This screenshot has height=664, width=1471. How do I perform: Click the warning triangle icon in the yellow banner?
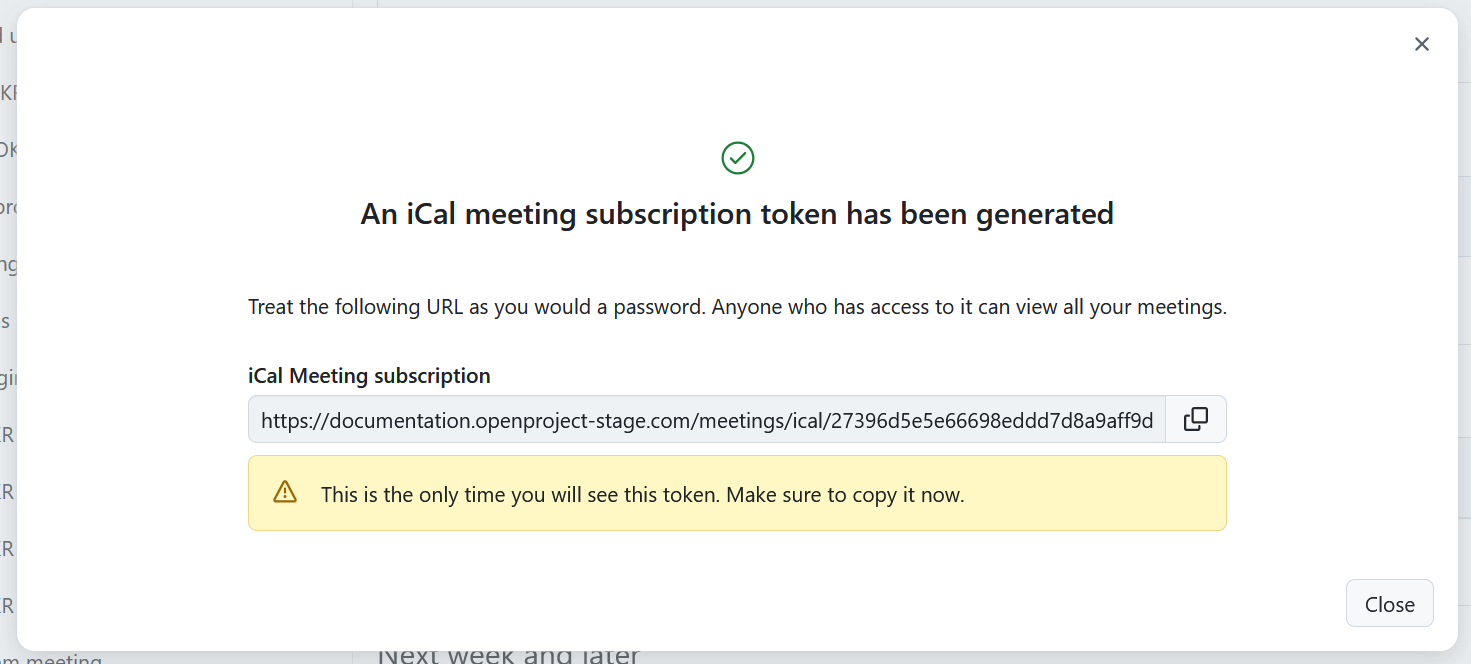coord(285,492)
